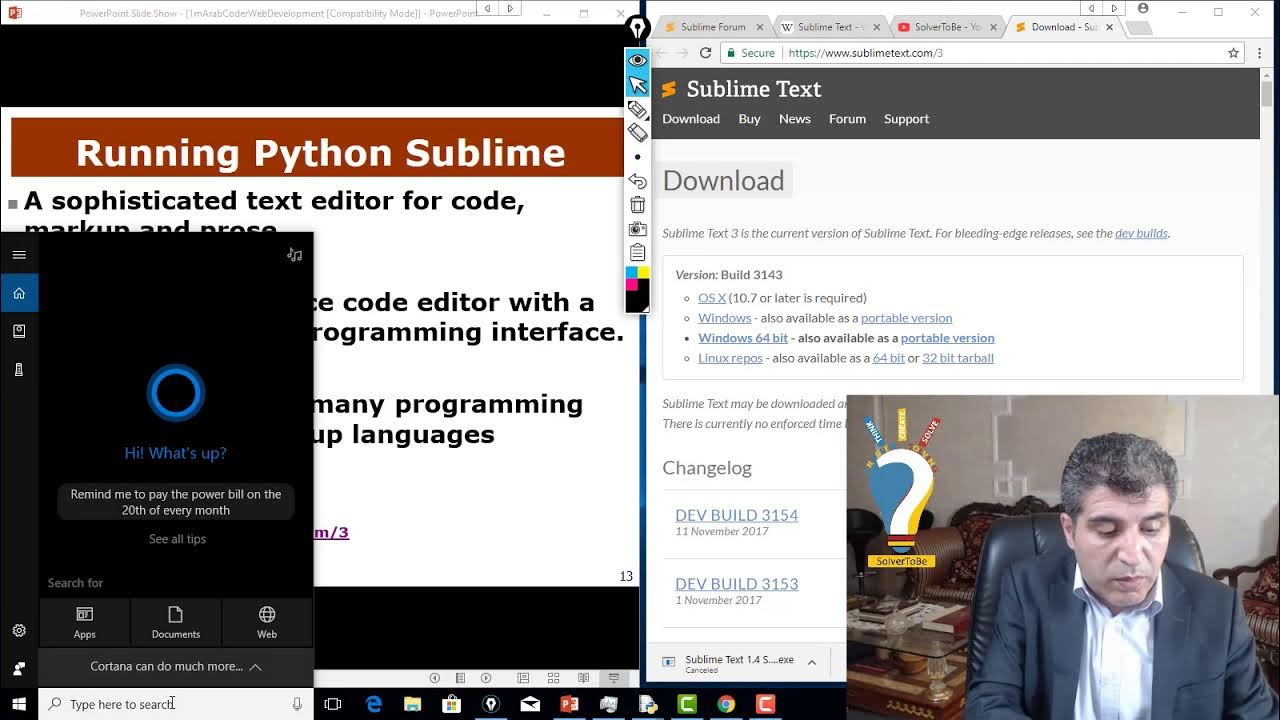Open Task View on the taskbar
This screenshot has height=720, width=1280.
333,704
